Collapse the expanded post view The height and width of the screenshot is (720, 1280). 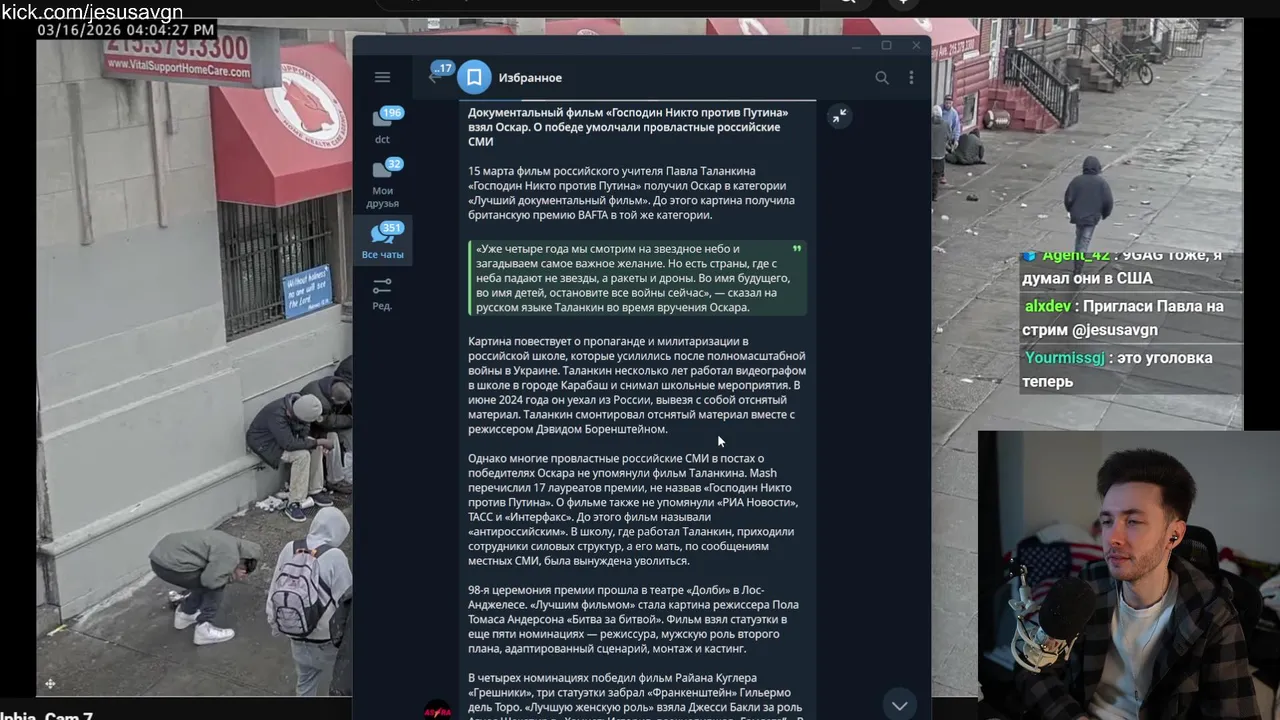pos(839,116)
